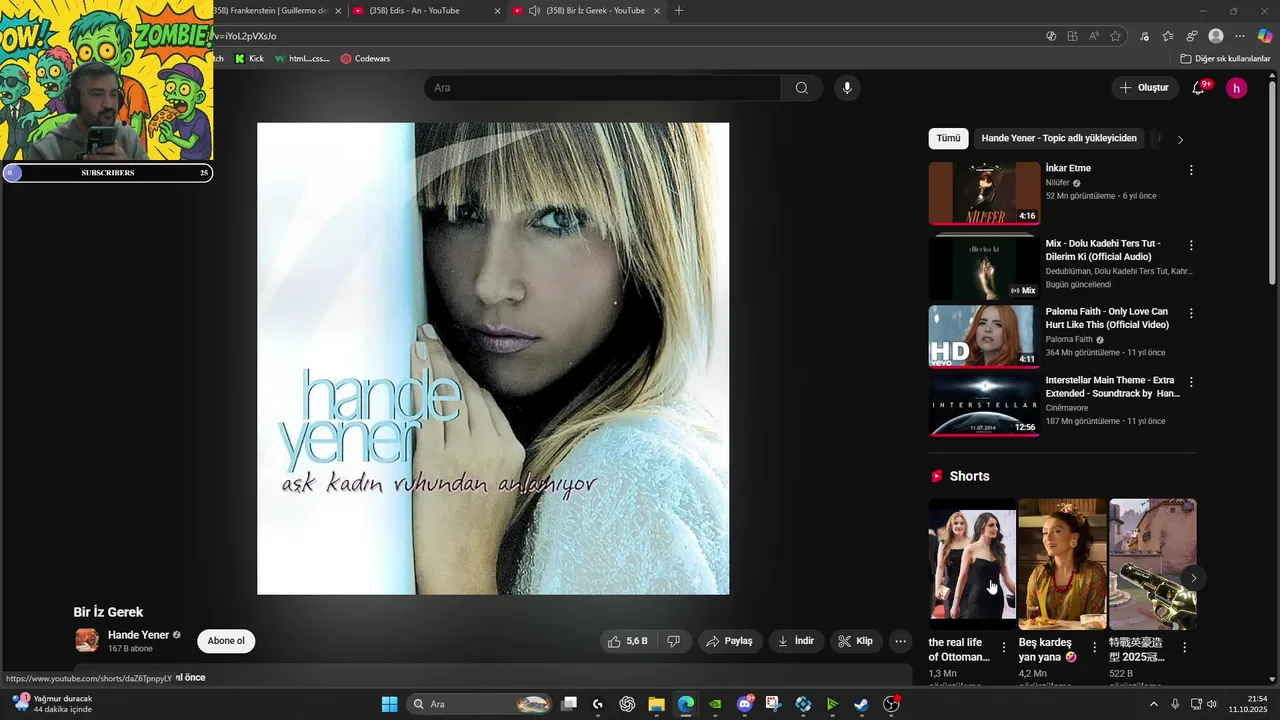Screen dimensions: 1280x720
Task: Select the Tümü filter chip
Action: [948, 139]
